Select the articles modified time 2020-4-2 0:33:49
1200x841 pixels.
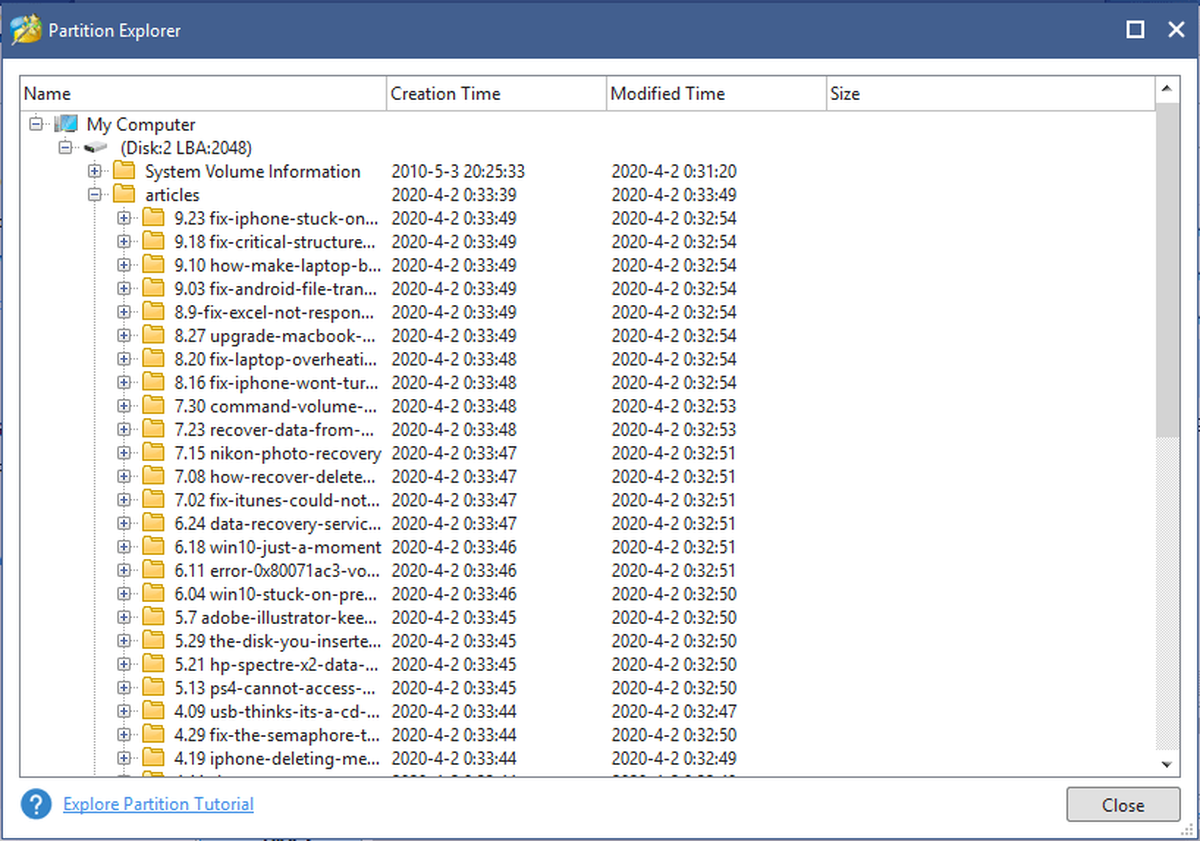click(674, 195)
